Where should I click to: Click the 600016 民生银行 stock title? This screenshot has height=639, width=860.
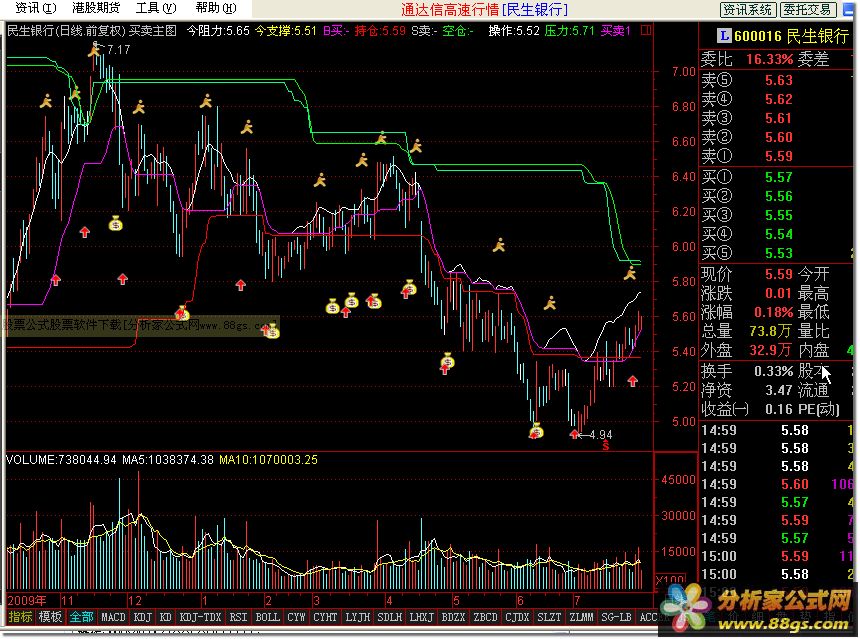point(791,36)
